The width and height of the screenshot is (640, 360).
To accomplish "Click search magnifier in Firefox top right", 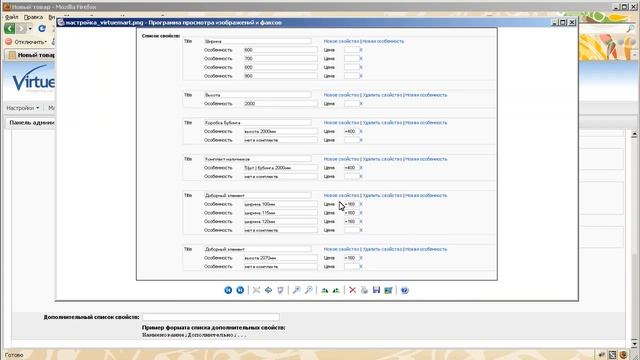I will coord(631,28).
